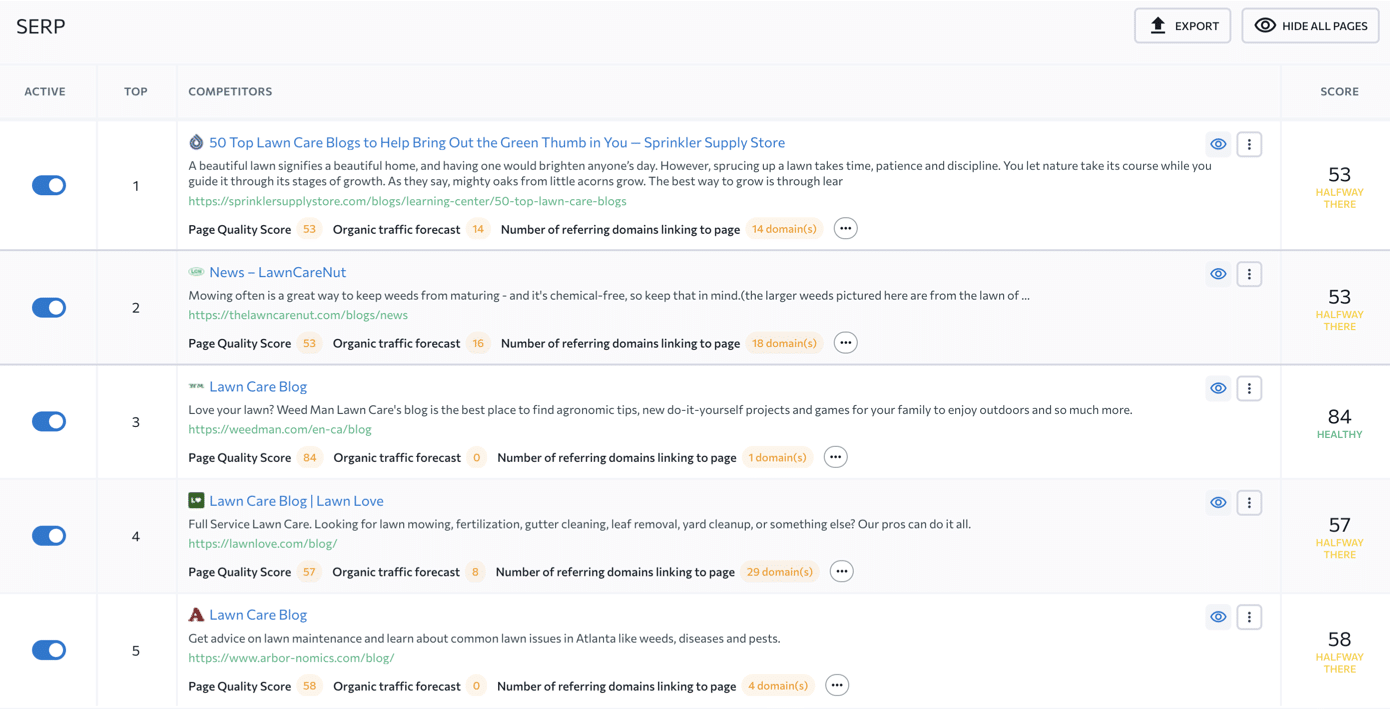Open kebab menu for Lawn Love result

tap(1249, 502)
